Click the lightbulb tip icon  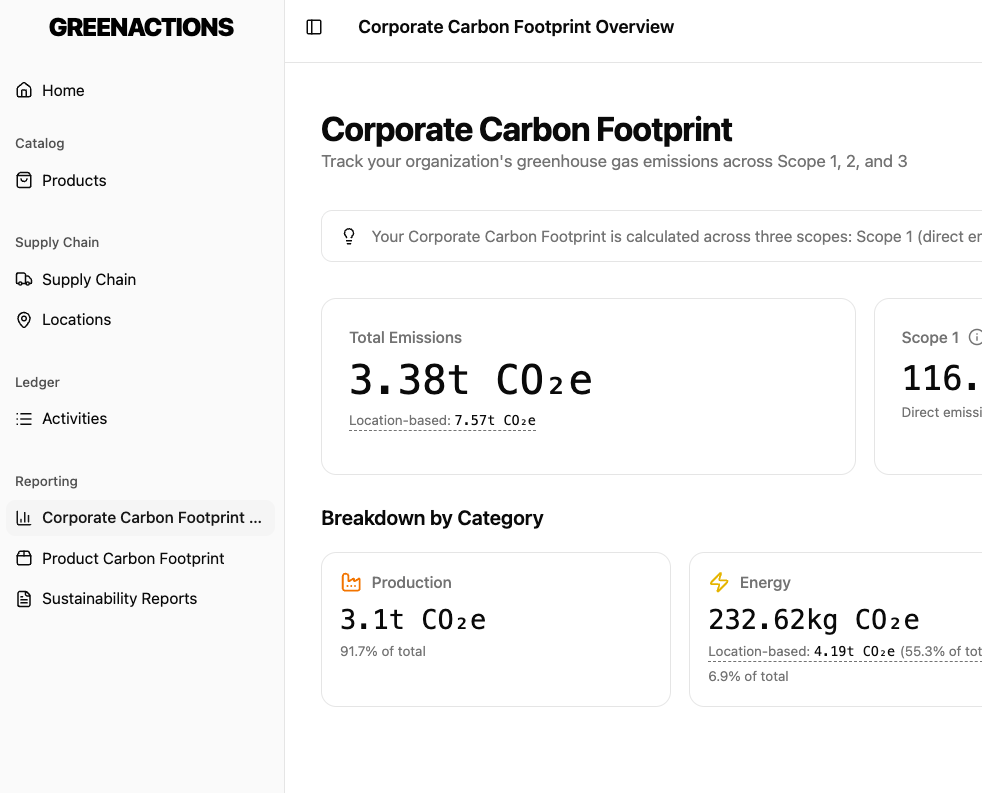click(349, 236)
